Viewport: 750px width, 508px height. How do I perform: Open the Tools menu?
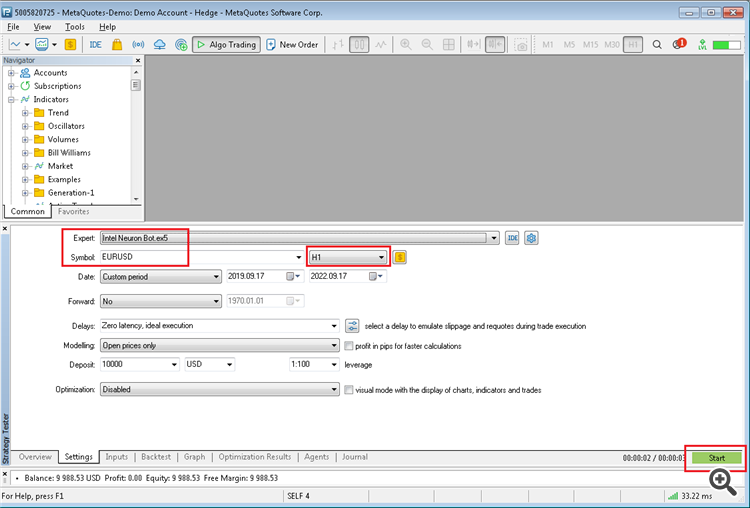point(75,27)
